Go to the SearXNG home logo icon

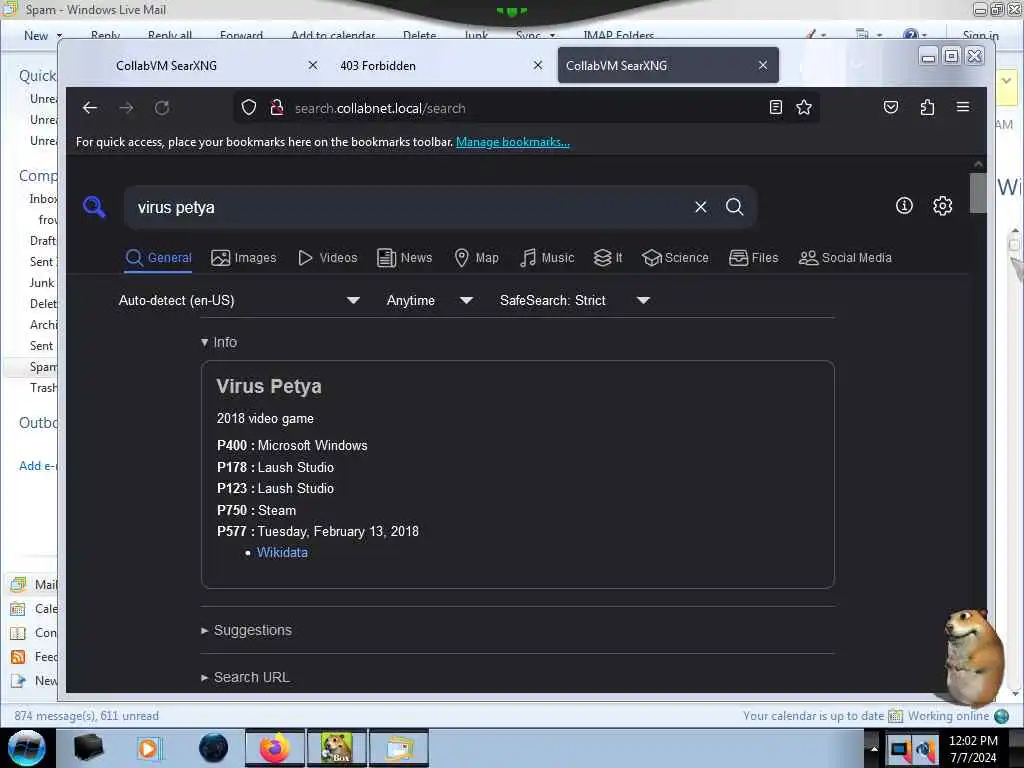[94, 207]
